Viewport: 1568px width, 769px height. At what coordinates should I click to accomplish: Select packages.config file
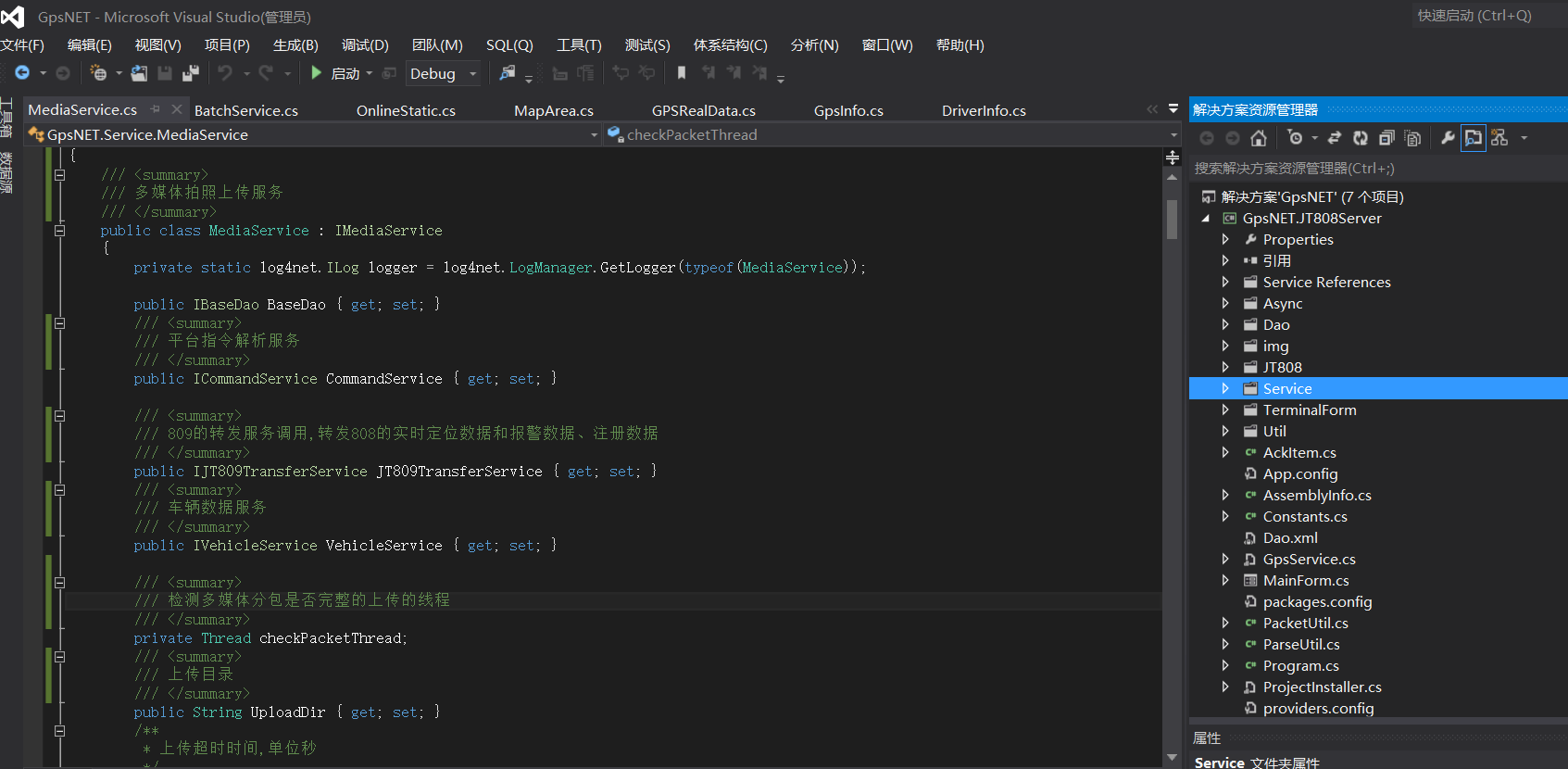pyautogui.click(x=1317, y=601)
